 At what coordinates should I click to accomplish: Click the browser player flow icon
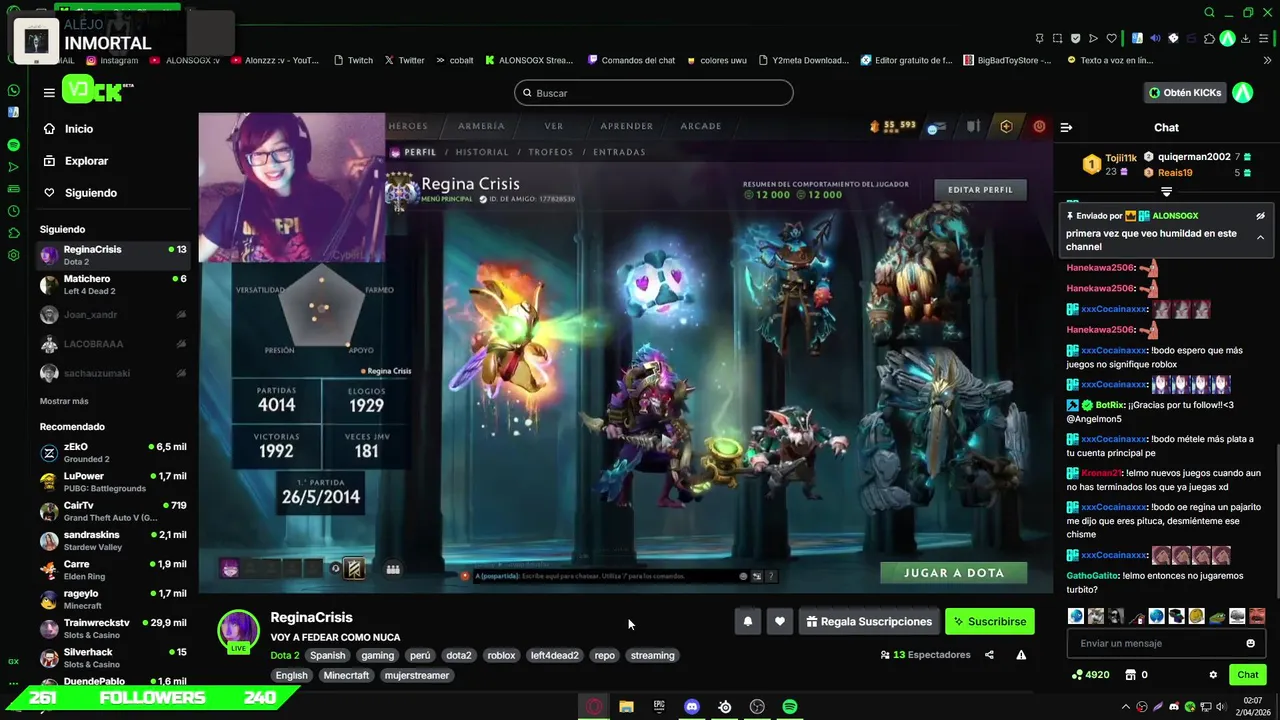point(1093,38)
